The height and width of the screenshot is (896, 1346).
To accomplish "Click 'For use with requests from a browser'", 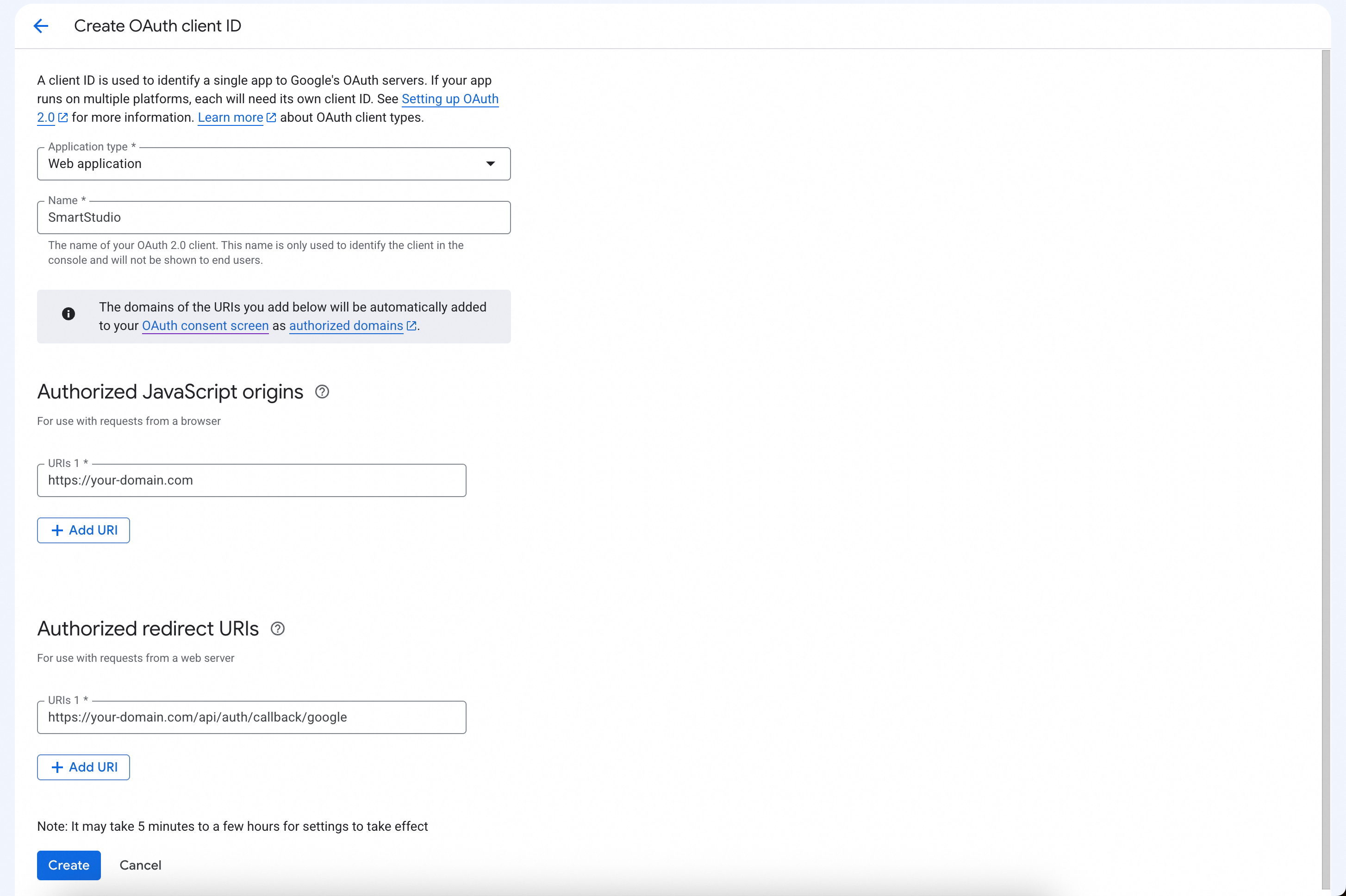I will pyautogui.click(x=129, y=421).
